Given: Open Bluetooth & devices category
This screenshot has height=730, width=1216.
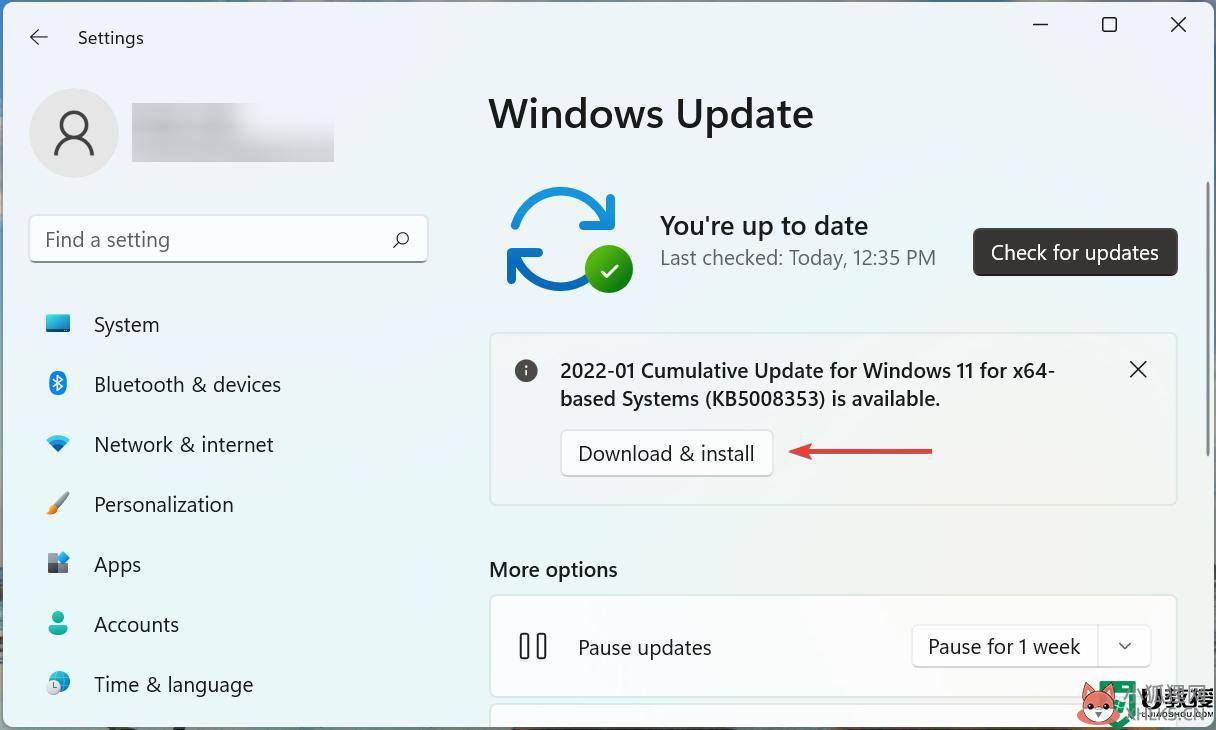Looking at the screenshot, I should pos(187,385).
